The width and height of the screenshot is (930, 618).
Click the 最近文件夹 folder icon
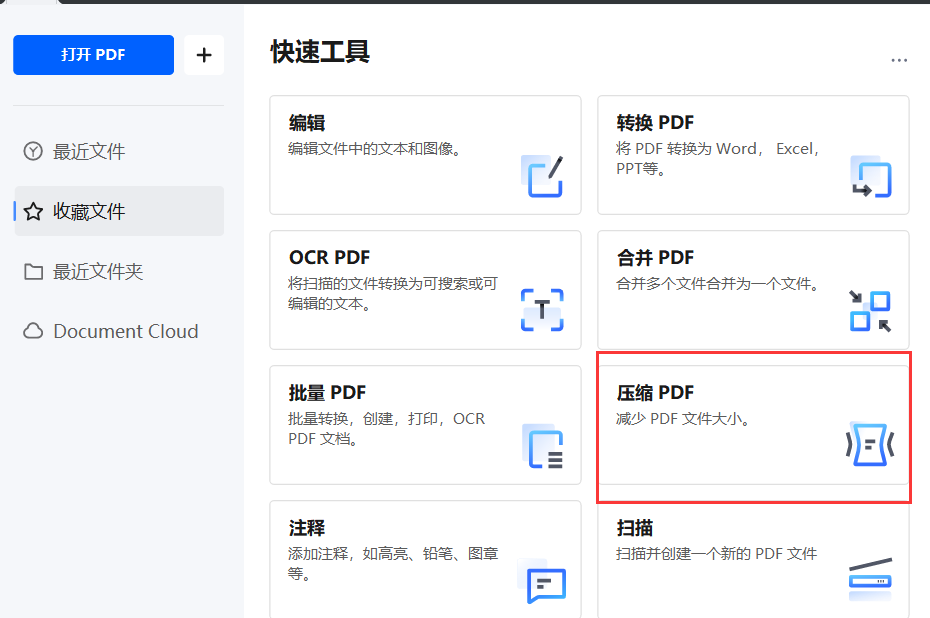33,271
